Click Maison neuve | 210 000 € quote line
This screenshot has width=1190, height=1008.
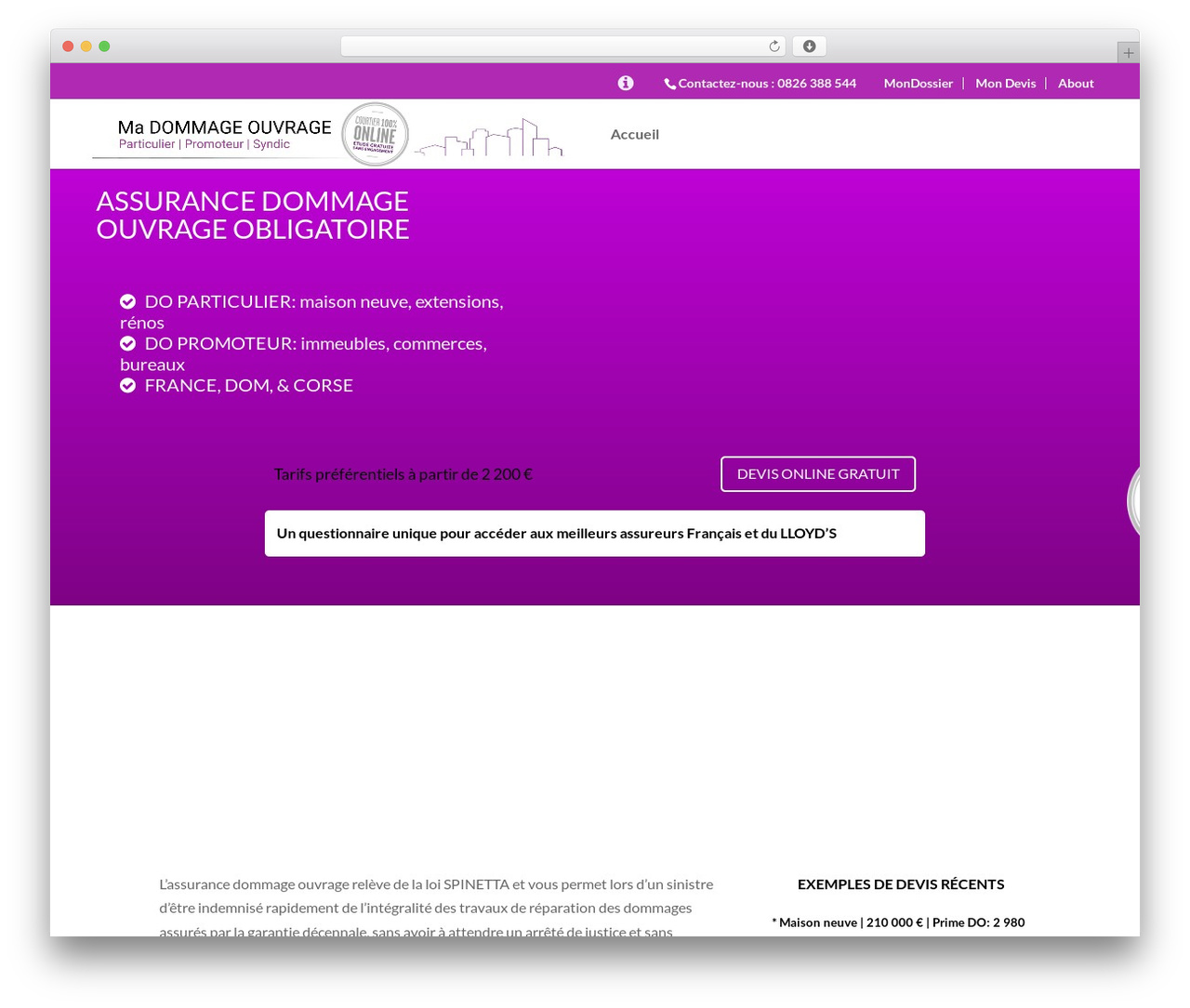coord(898,922)
